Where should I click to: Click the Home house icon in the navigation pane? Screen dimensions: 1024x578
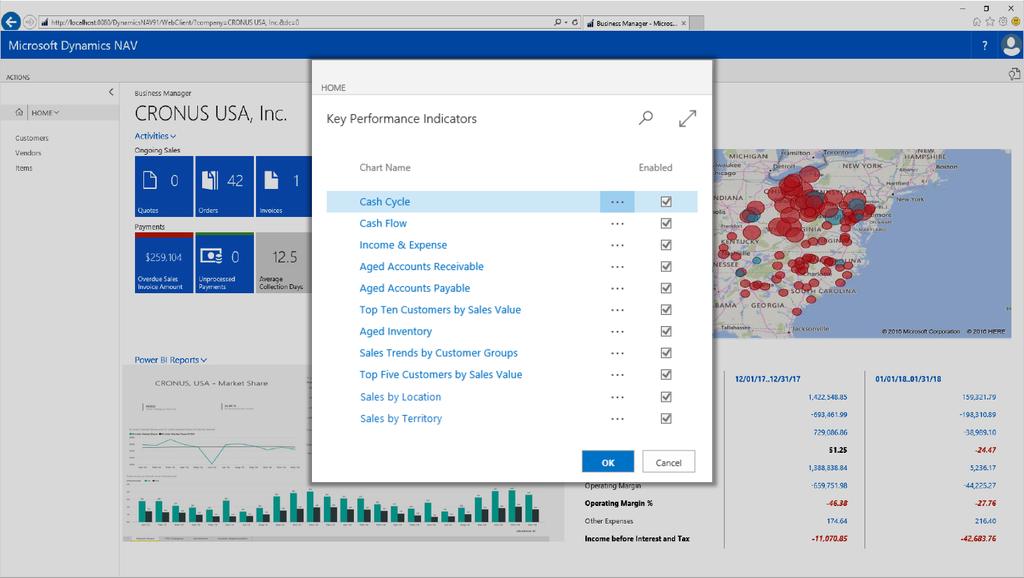point(19,112)
